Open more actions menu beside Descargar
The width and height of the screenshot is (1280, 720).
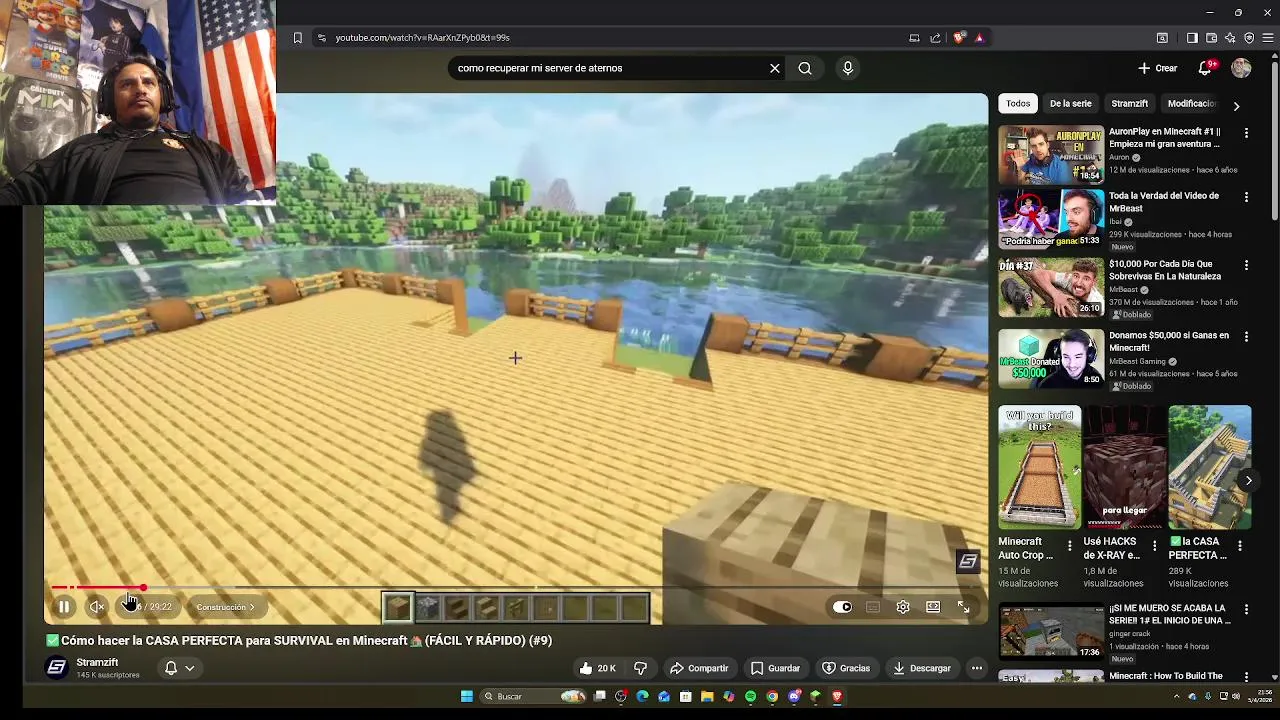tap(977, 668)
